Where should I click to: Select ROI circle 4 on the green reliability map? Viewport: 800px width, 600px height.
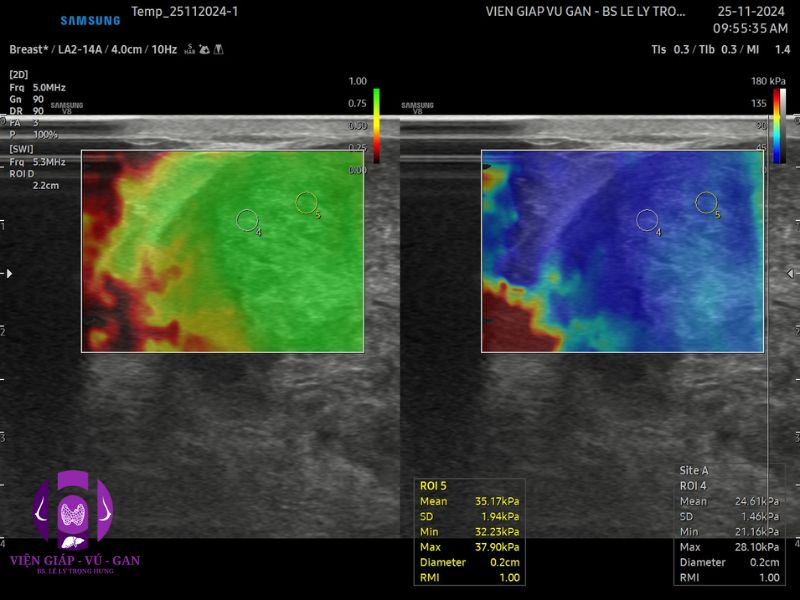pyautogui.click(x=247, y=220)
